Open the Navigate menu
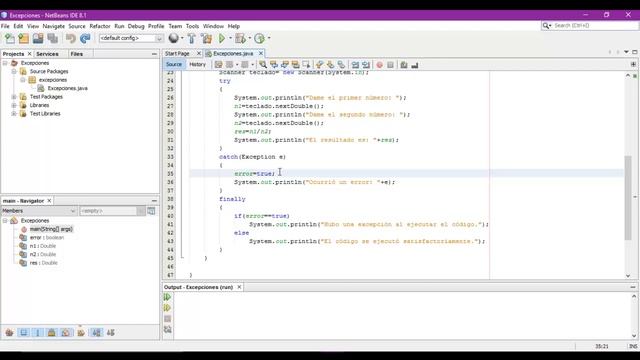This screenshot has width=640, height=360. tap(53, 26)
